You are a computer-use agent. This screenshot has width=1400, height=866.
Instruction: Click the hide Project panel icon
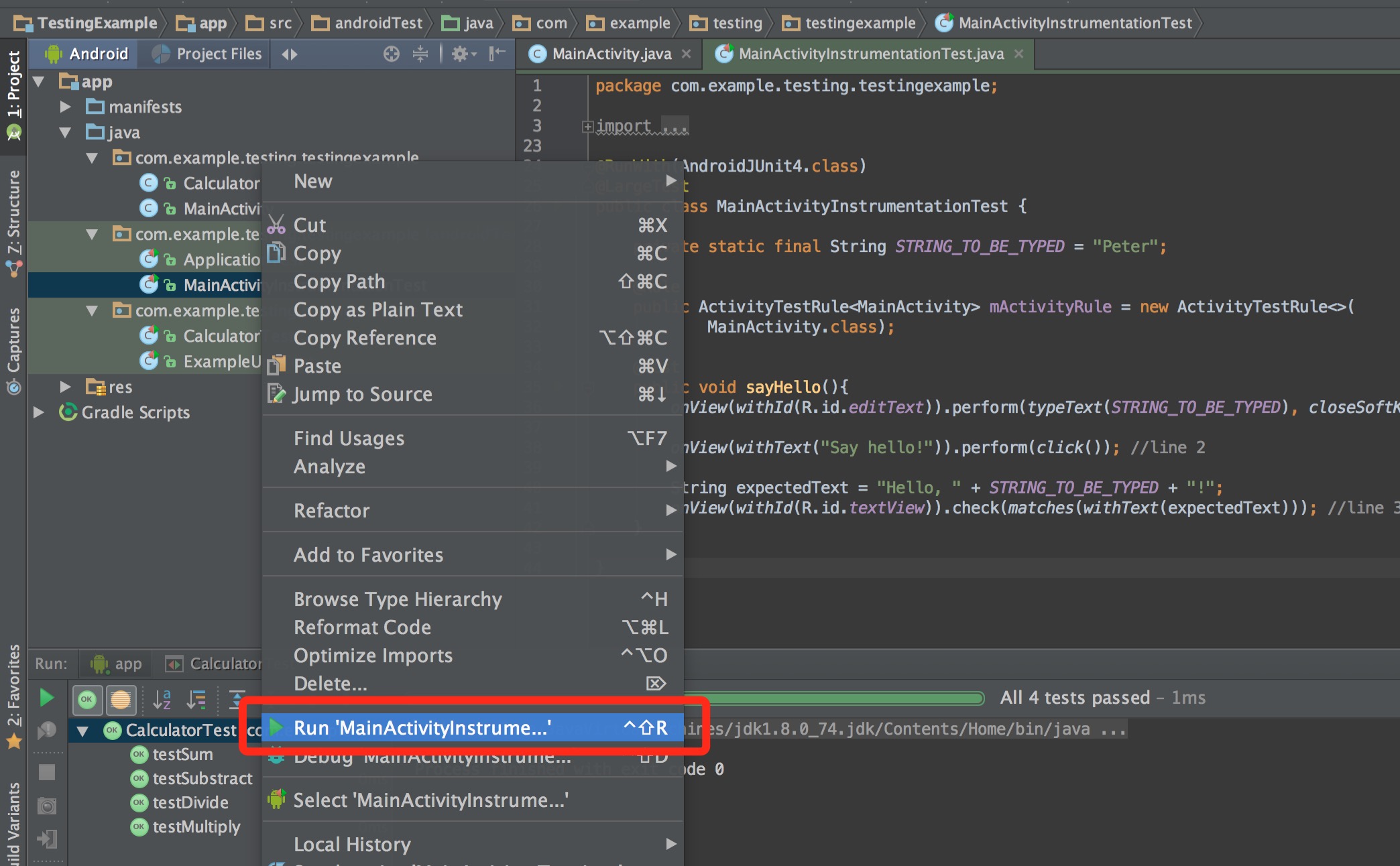coord(497,54)
